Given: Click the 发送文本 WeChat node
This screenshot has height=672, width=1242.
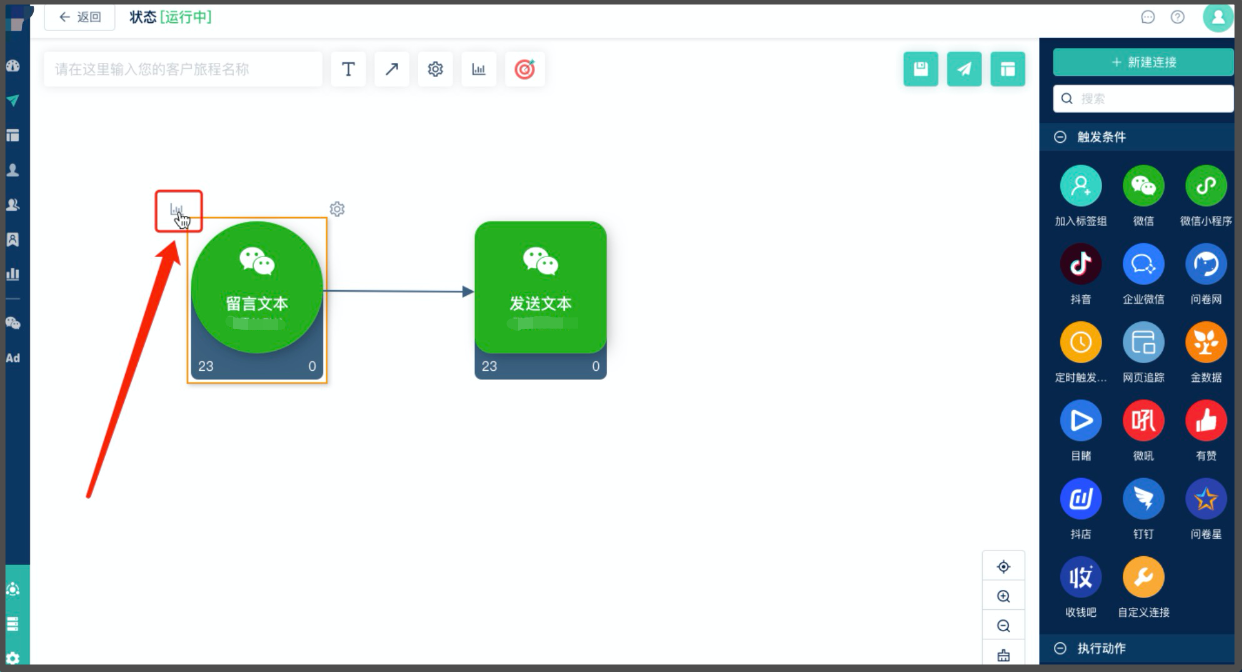Looking at the screenshot, I should (x=541, y=288).
